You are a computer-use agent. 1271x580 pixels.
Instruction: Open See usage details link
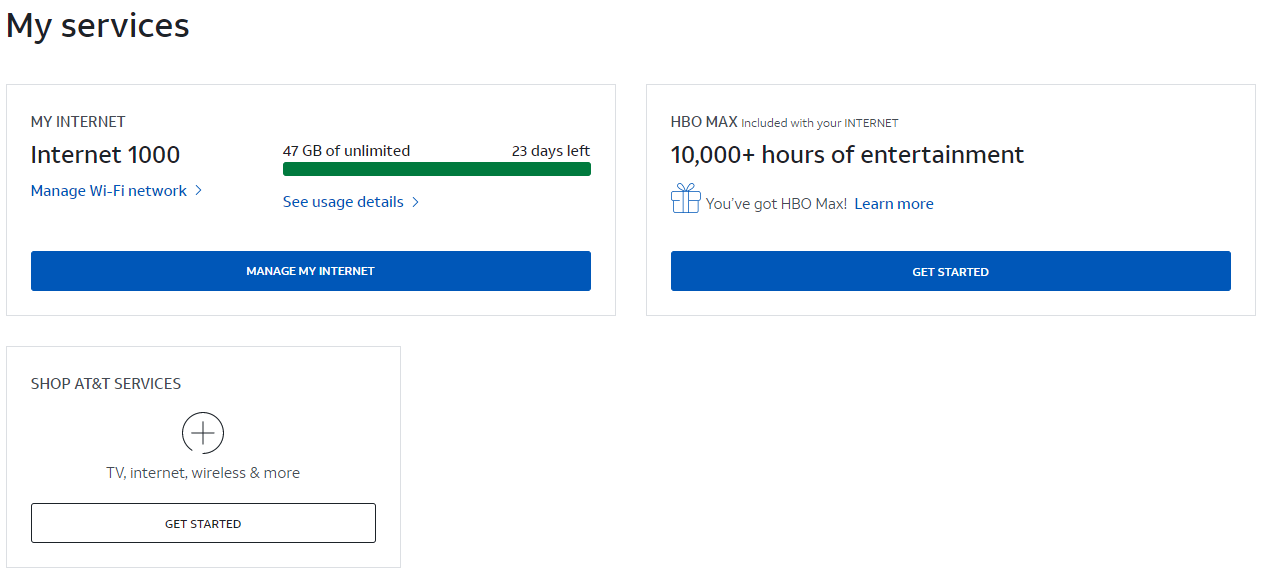pos(343,202)
